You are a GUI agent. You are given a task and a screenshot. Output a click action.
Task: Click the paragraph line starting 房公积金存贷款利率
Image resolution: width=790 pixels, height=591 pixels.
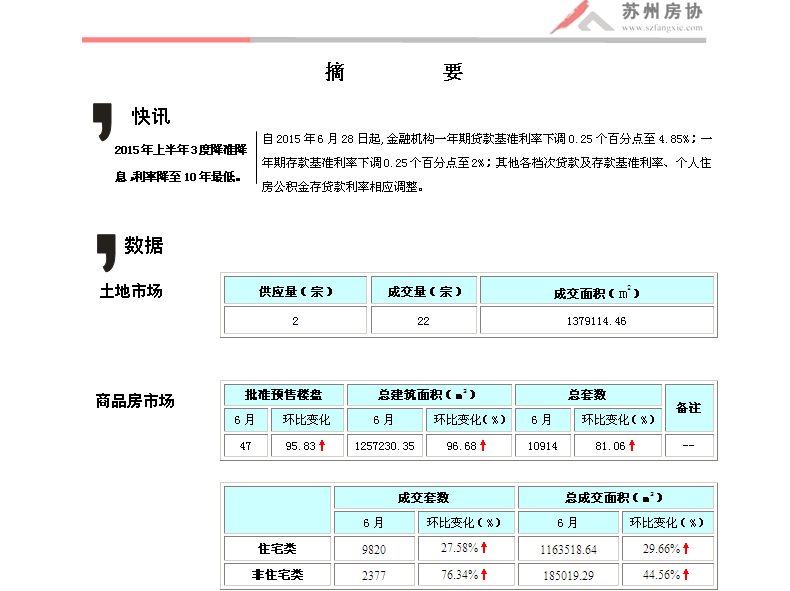click(x=343, y=187)
